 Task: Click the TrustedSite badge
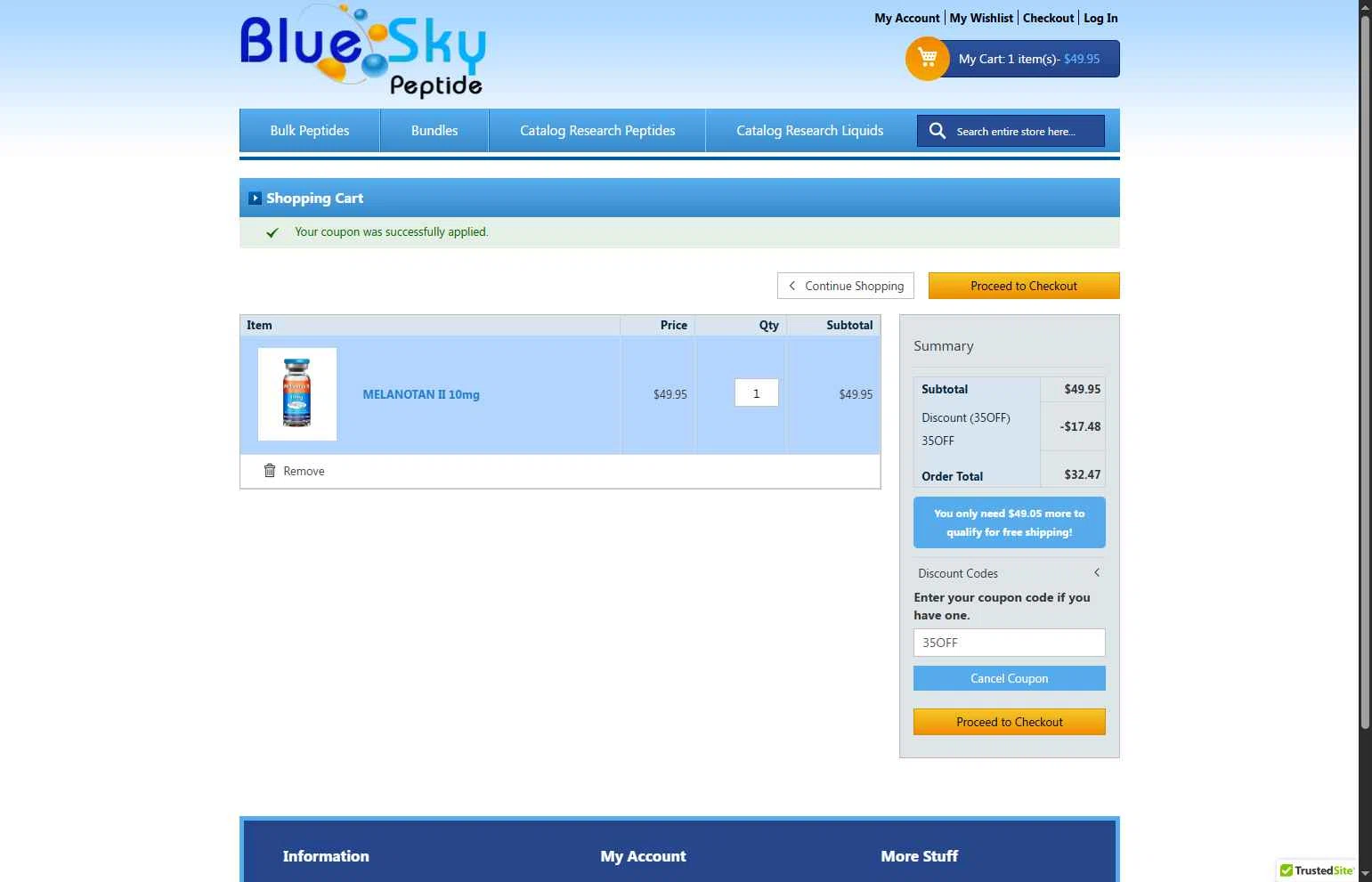(x=1318, y=870)
